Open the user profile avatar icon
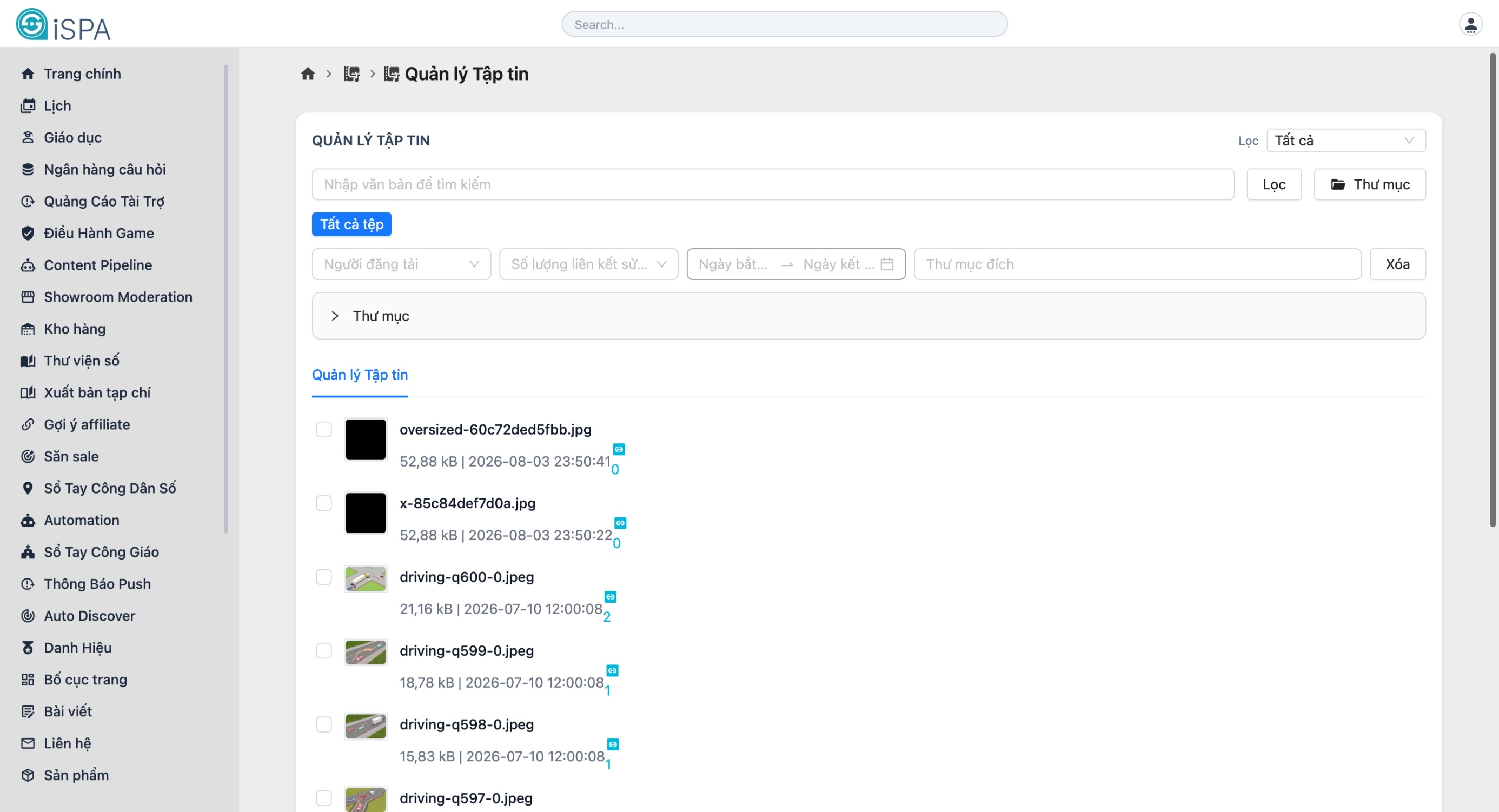This screenshot has height=812, width=1499. coord(1470,24)
